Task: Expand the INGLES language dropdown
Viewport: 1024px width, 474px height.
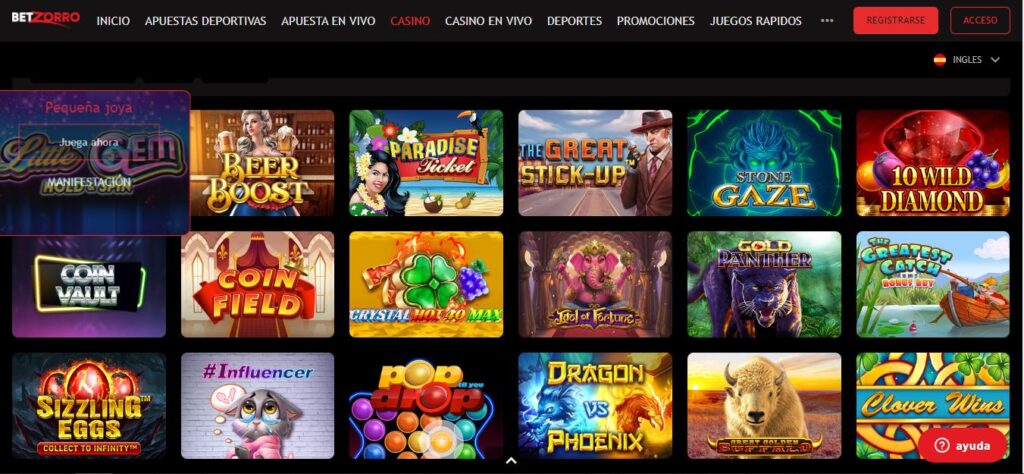Action: pyautogui.click(x=967, y=60)
